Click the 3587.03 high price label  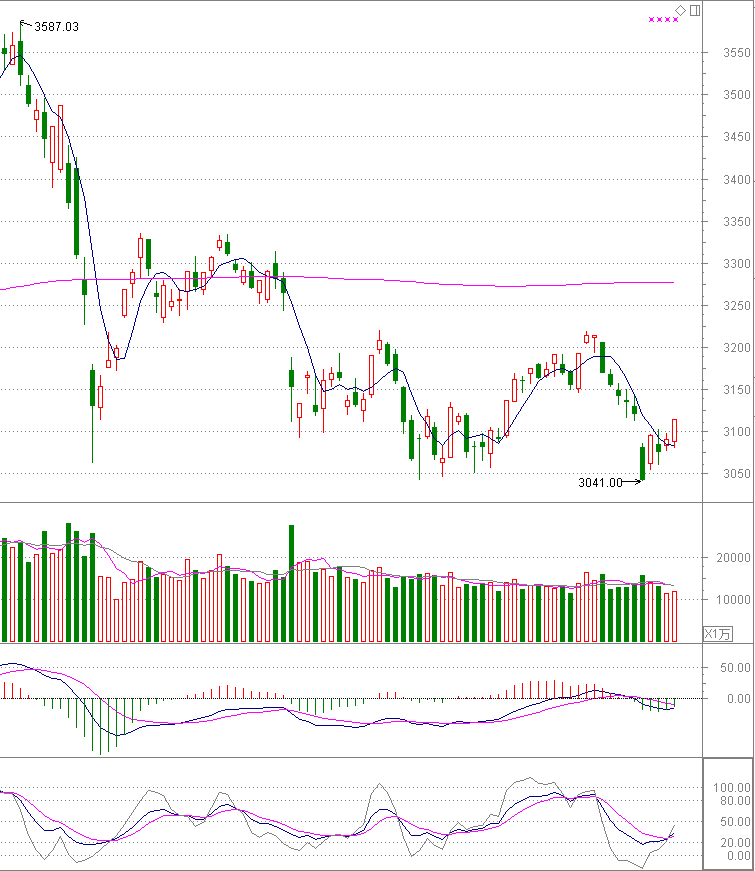tap(56, 27)
